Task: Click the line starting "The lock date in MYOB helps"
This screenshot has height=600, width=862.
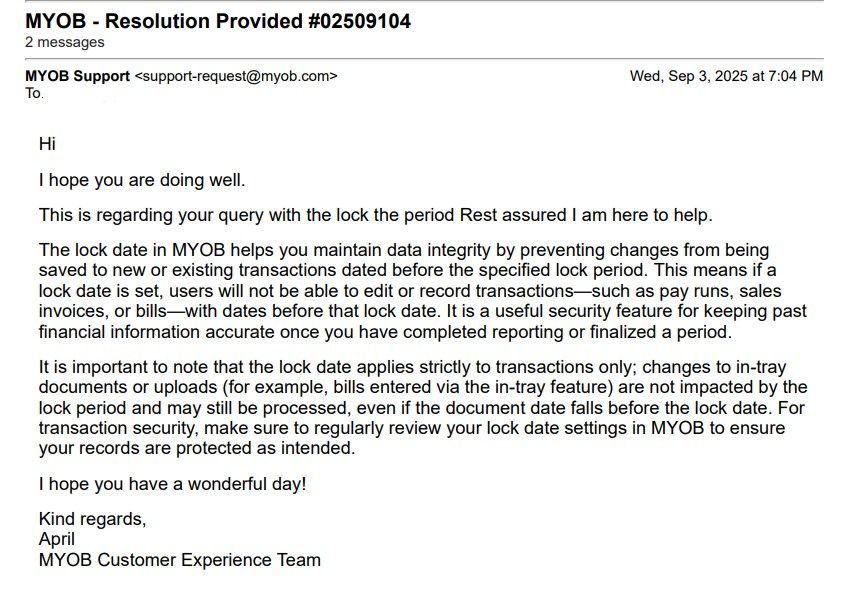Action: (x=403, y=250)
